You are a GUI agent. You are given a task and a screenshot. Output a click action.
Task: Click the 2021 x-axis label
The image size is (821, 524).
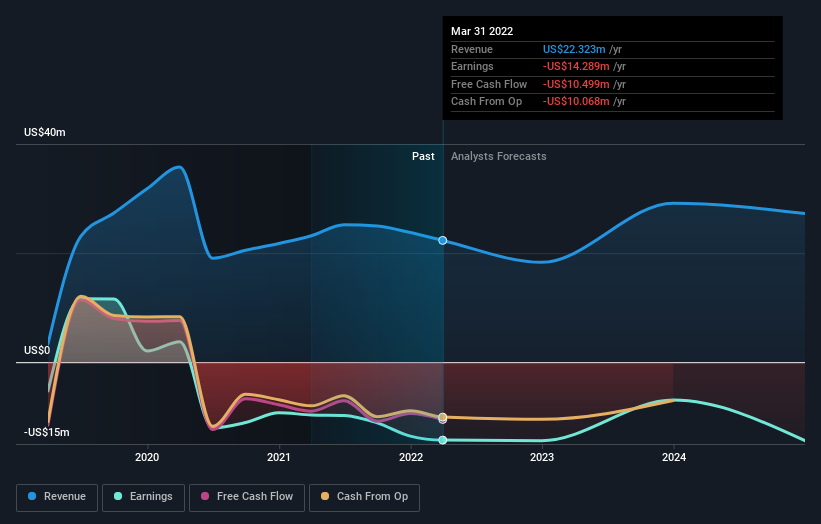point(279,457)
